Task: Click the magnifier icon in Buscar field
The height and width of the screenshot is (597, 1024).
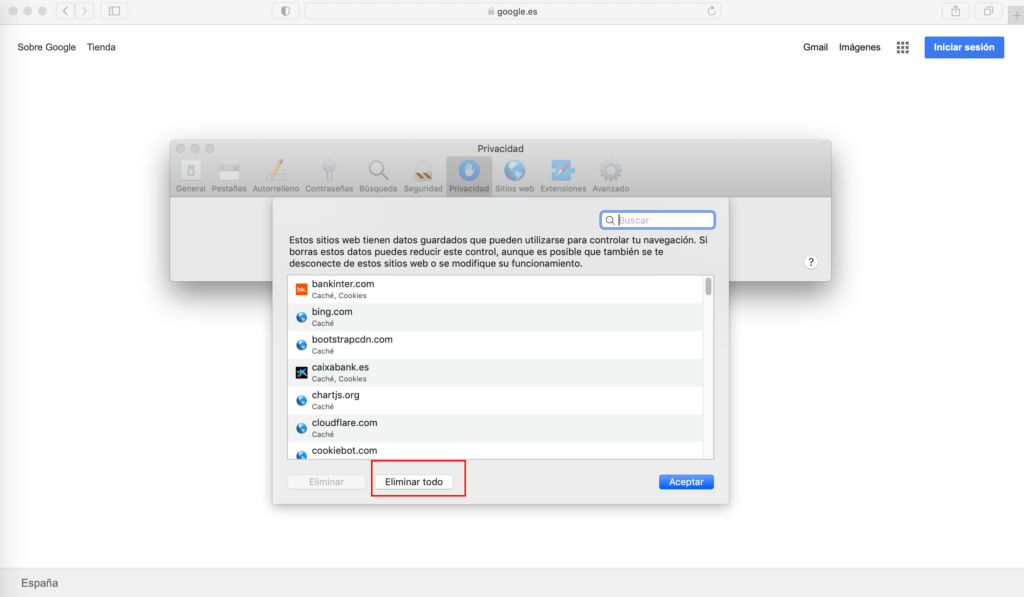Action: pos(610,220)
